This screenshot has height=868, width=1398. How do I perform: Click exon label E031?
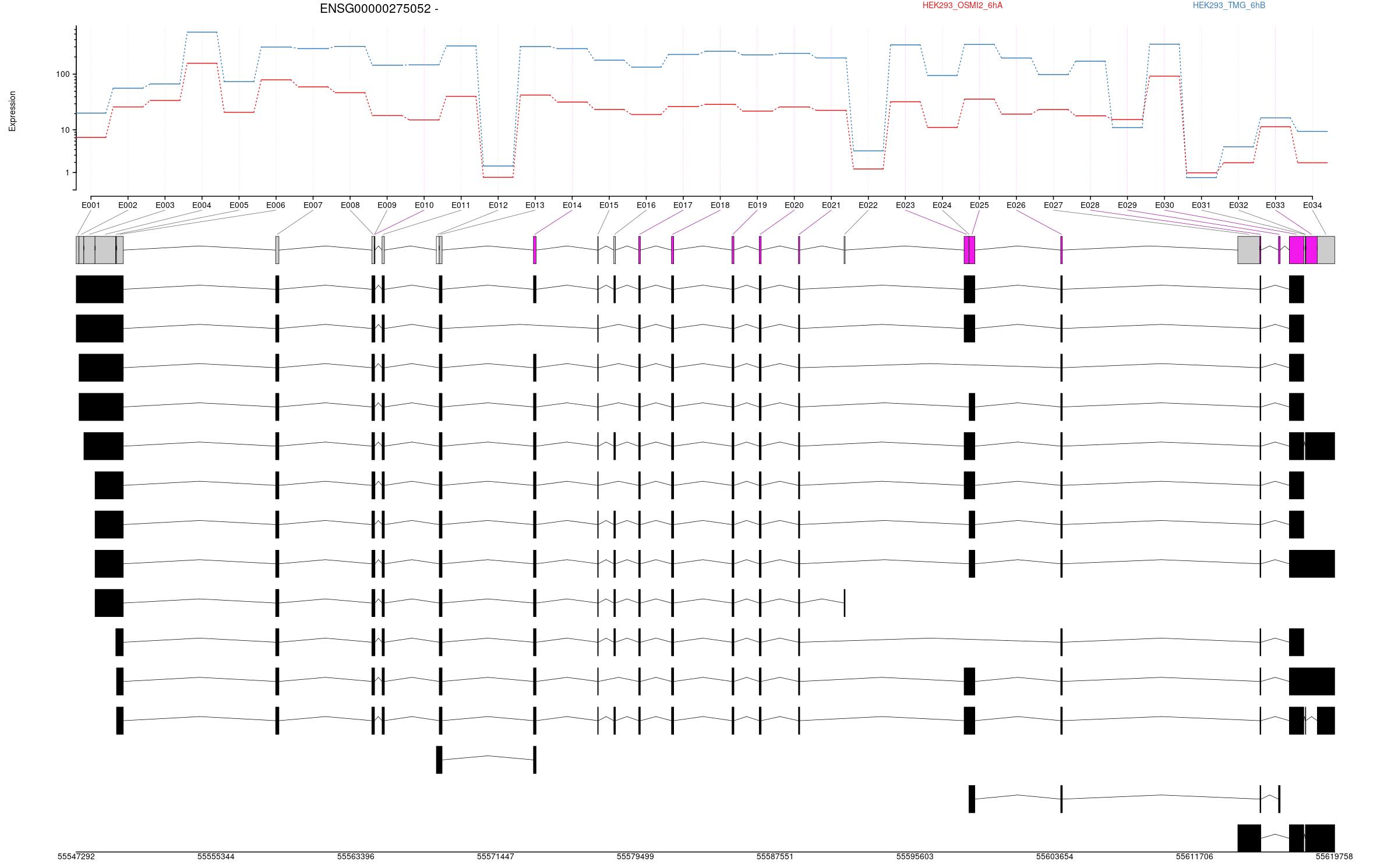point(1201,205)
